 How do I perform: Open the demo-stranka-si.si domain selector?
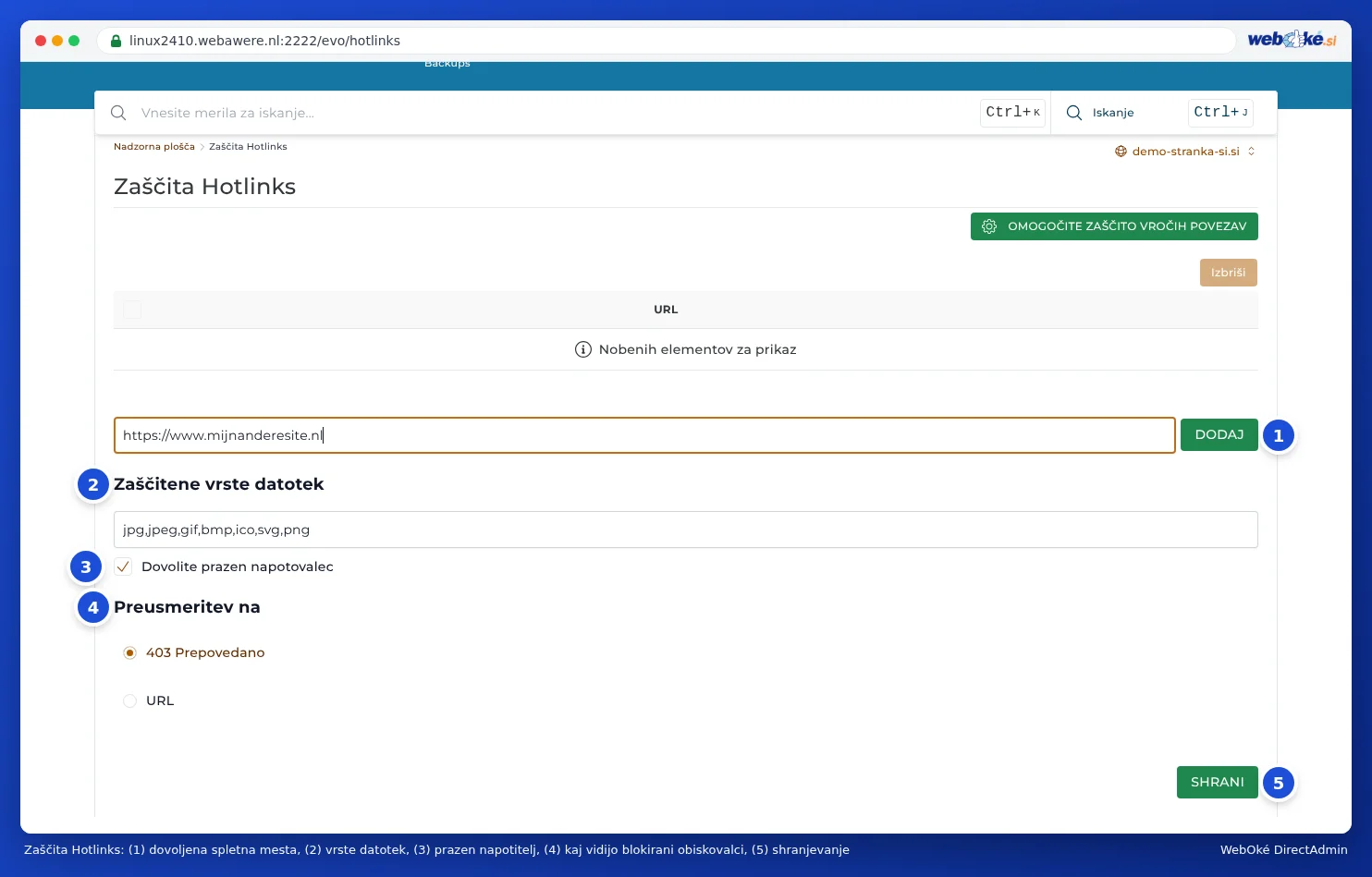tap(1185, 152)
